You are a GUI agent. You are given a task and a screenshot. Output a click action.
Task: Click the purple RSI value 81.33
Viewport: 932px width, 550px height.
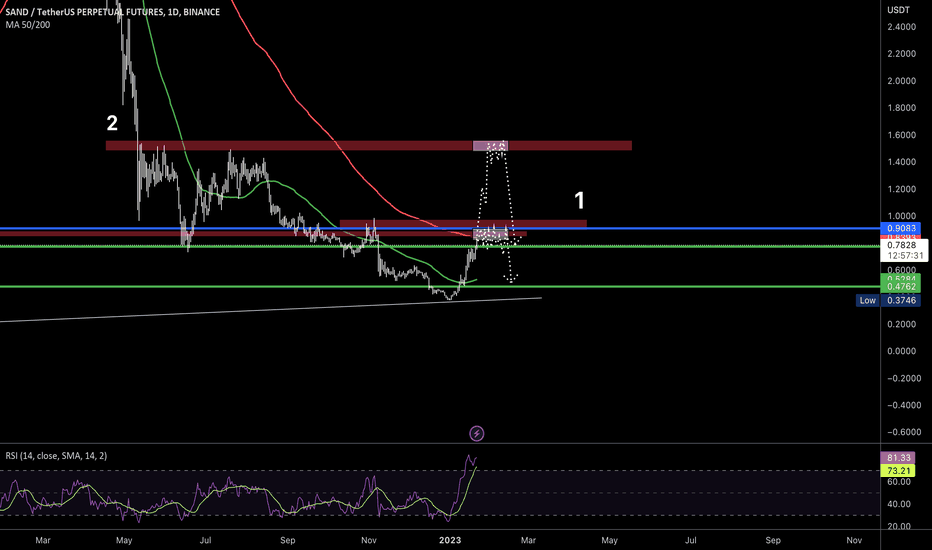(x=898, y=458)
